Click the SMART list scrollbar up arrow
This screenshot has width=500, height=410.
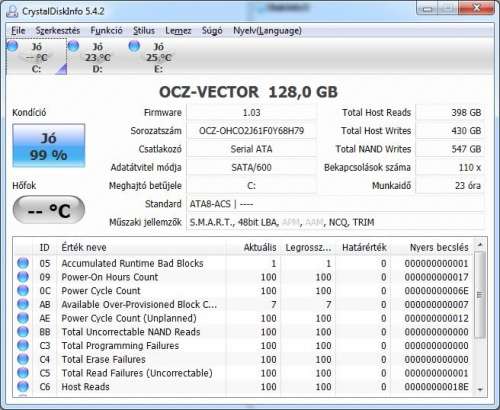[480, 245]
